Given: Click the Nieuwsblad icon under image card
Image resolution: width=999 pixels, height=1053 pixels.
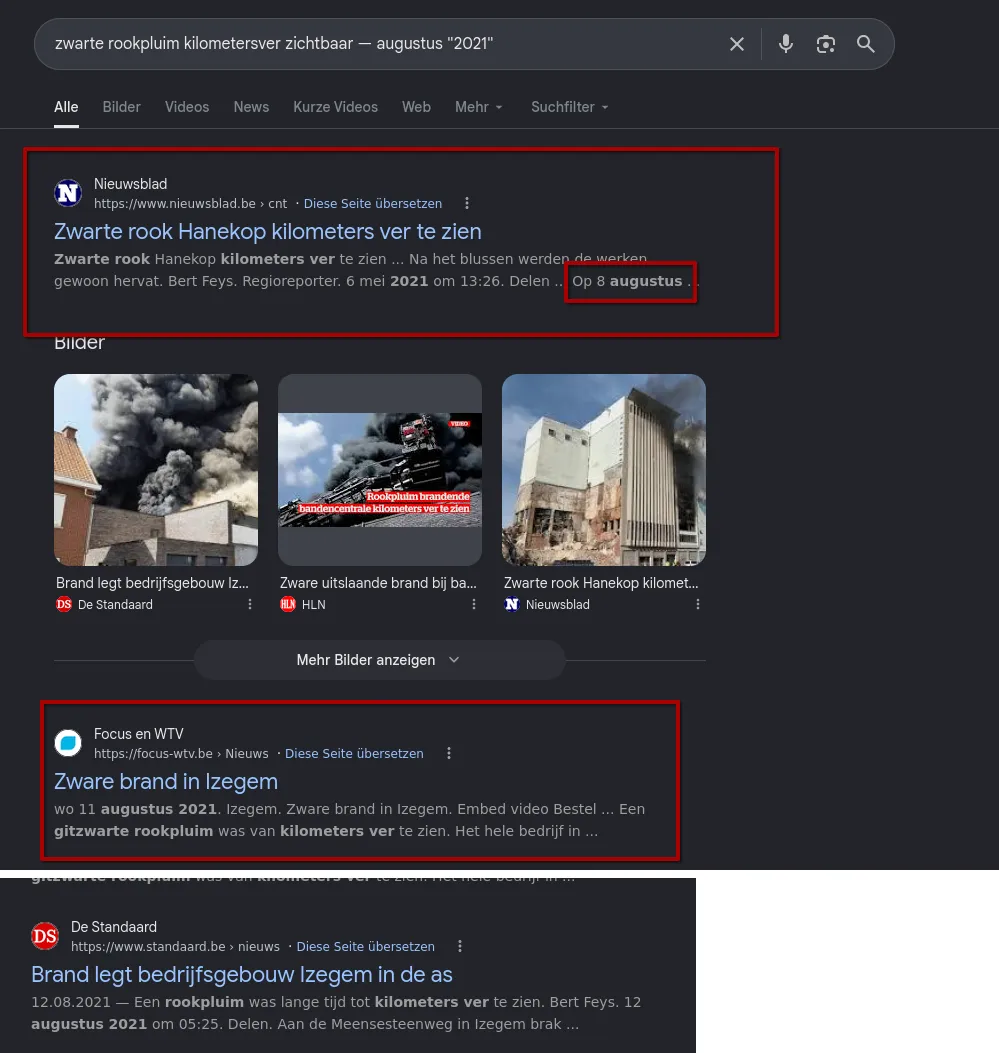Looking at the screenshot, I should (512, 604).
